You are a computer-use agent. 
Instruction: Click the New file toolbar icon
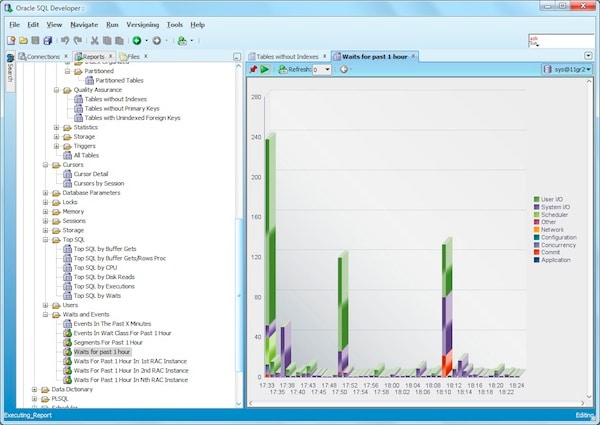click(x=11, y=41)
